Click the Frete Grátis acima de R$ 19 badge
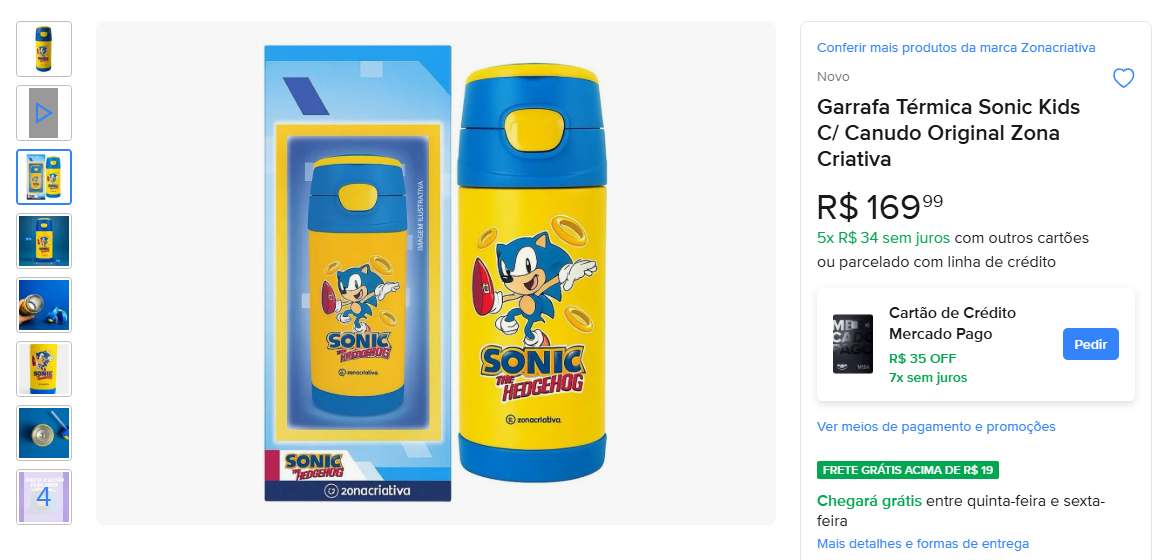1164x560 pixels. (908, 470)
